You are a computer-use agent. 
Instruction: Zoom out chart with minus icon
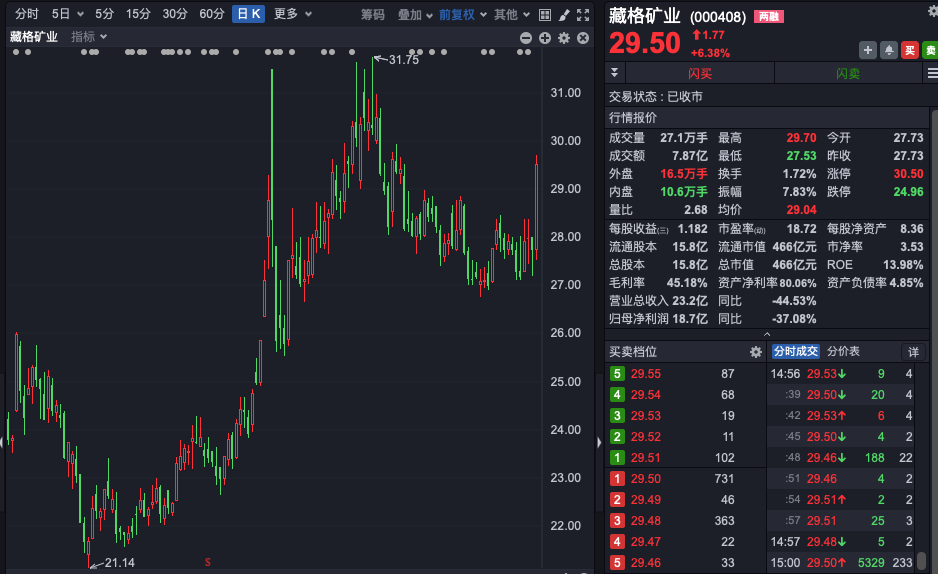click(527, 38)
